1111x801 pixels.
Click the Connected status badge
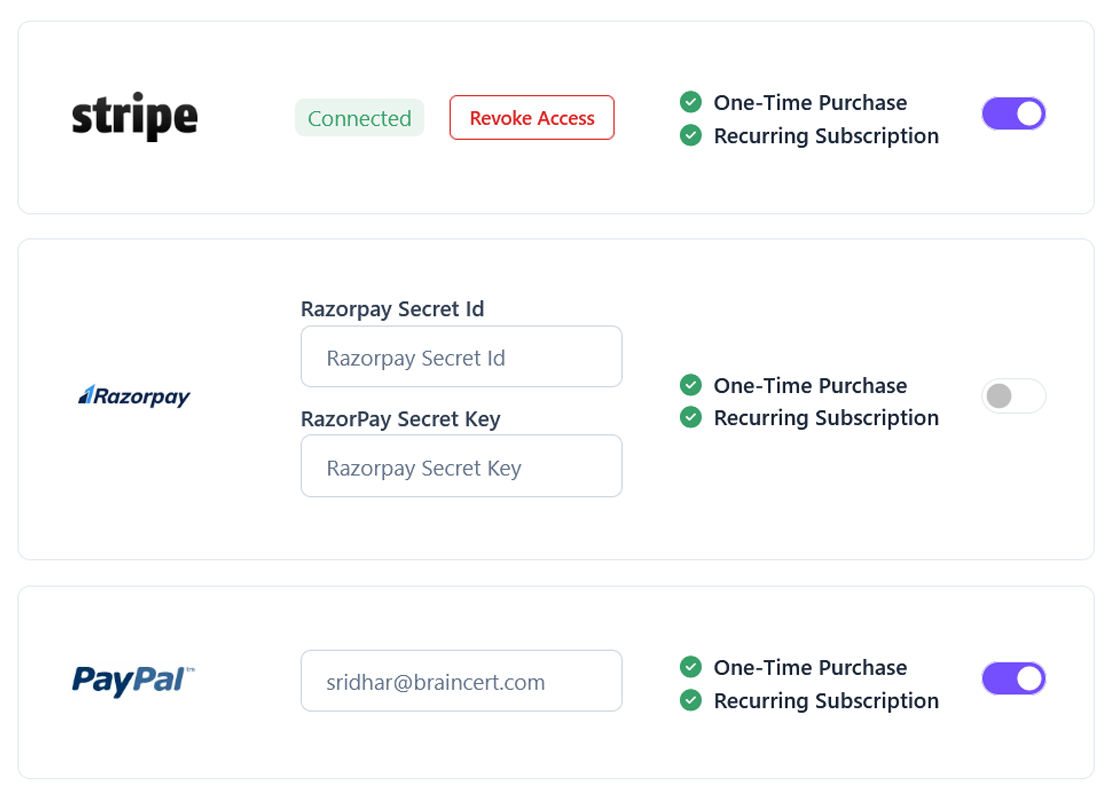[x=359, y=118]
